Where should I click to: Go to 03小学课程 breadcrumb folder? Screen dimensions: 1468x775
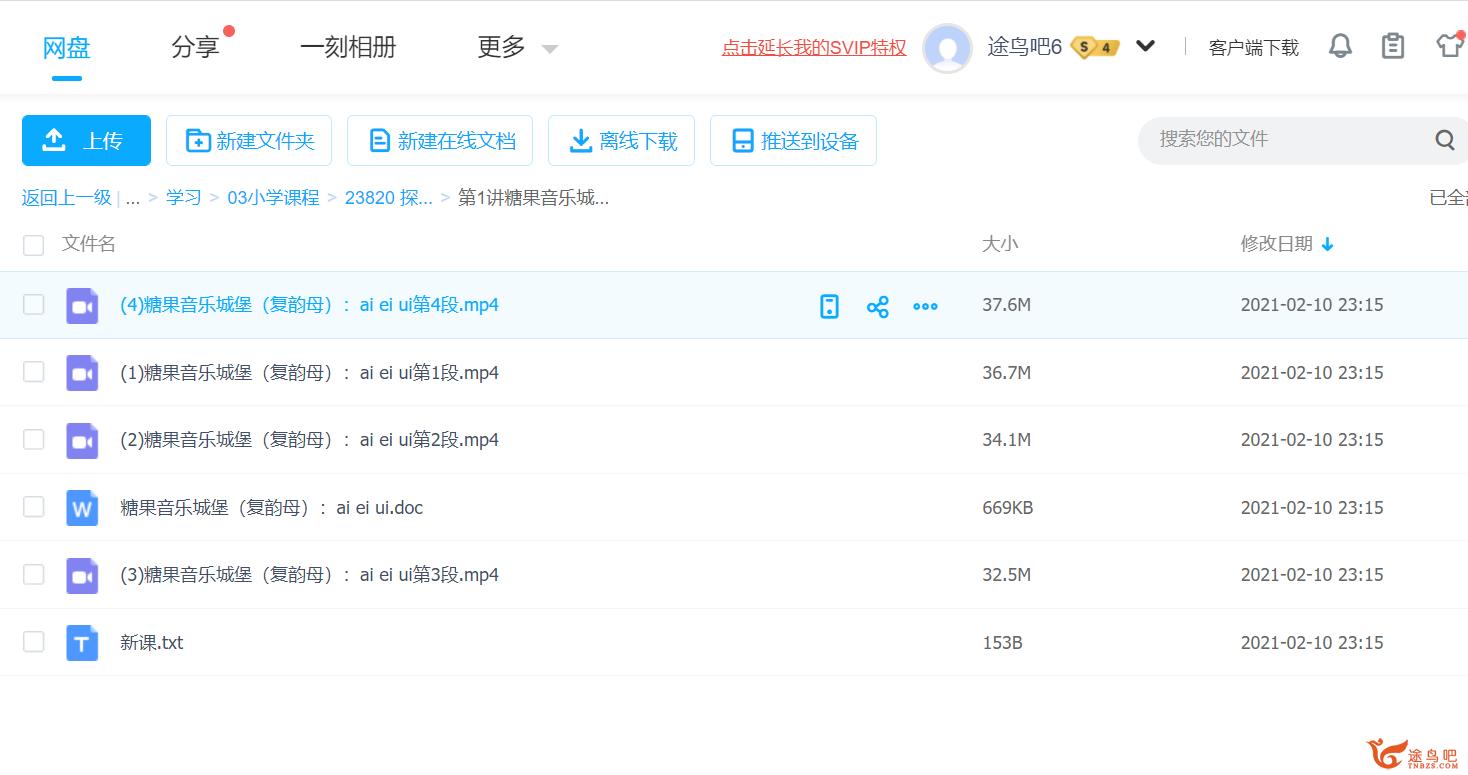273,198
